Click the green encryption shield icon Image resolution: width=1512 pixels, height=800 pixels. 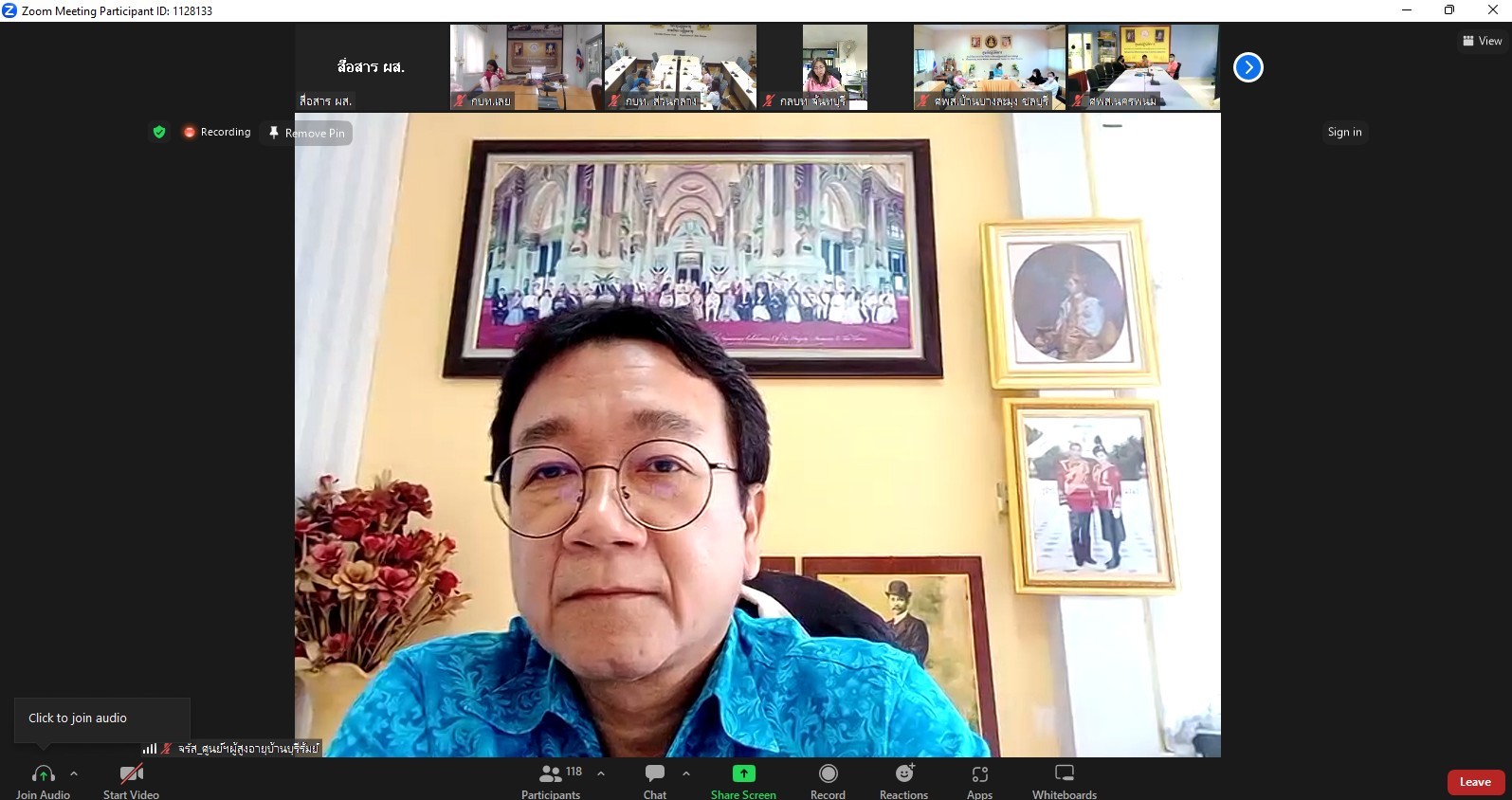pyautogui.click(x=159, y=133)
